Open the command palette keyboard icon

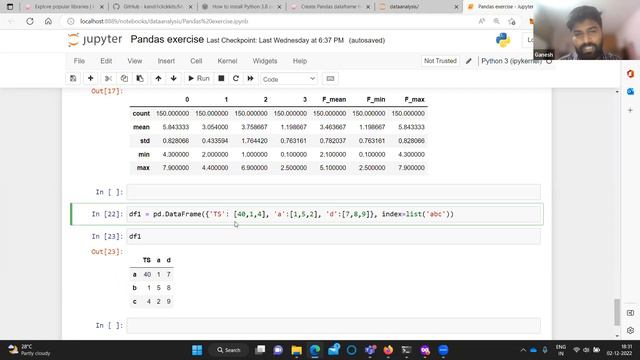point(330,78)
